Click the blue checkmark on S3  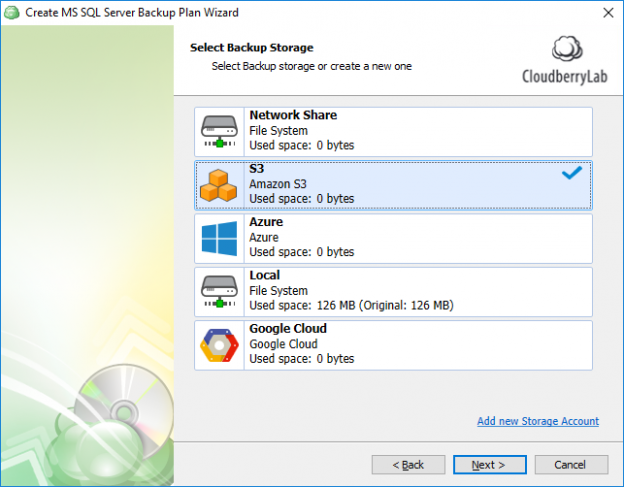571,173
